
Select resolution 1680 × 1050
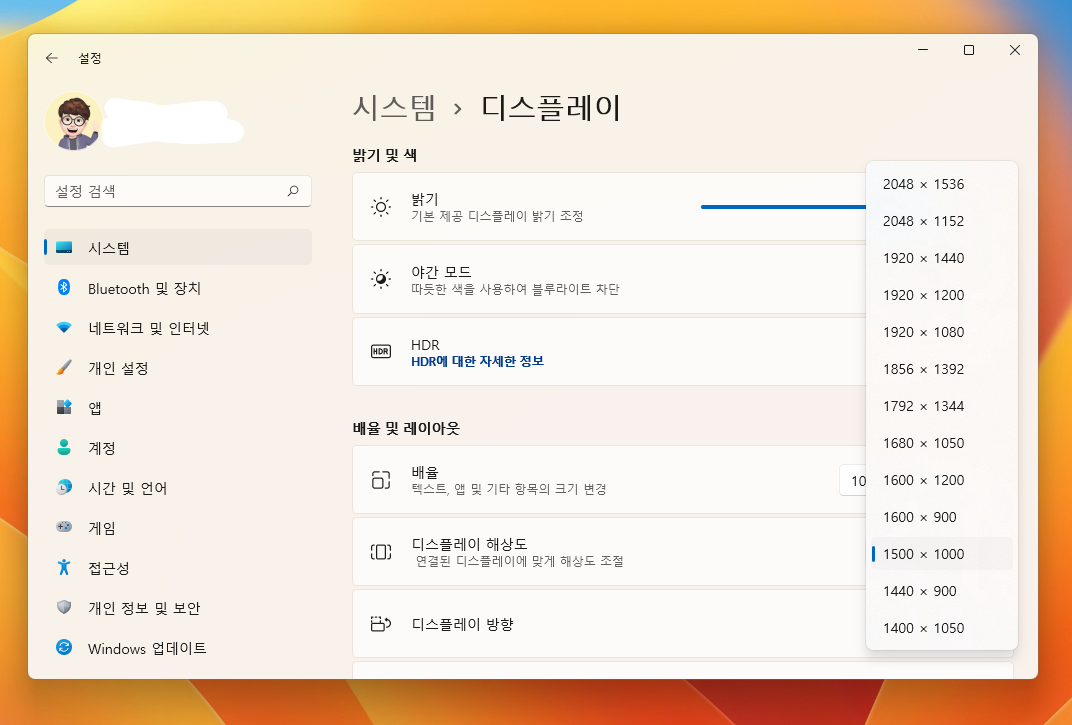[941, 443]
